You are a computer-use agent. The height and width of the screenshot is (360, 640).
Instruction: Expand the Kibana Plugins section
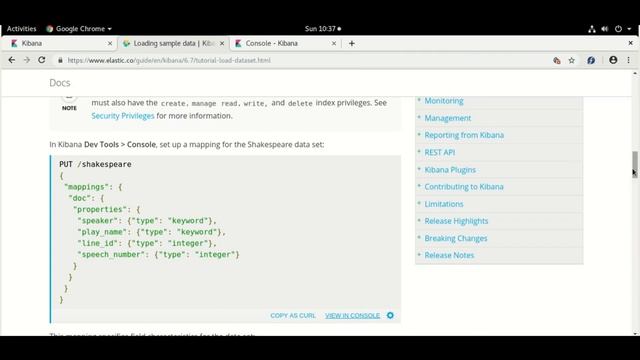click(x=450, y=170)
